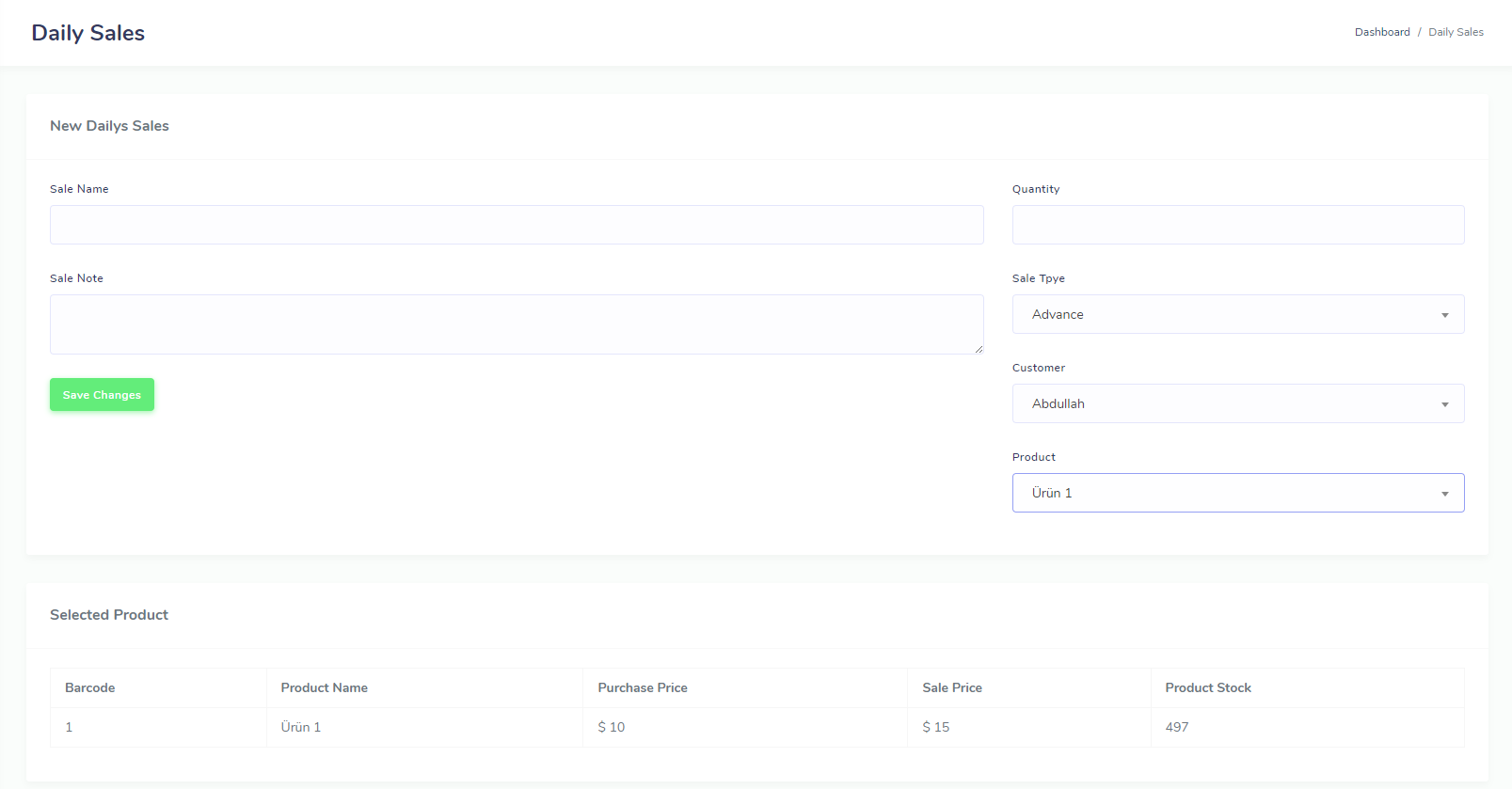Image resolution: width=1512 pixels, height=789 pixels.
Task: Click the Sale Name input field
Action: tap(517, 225)
